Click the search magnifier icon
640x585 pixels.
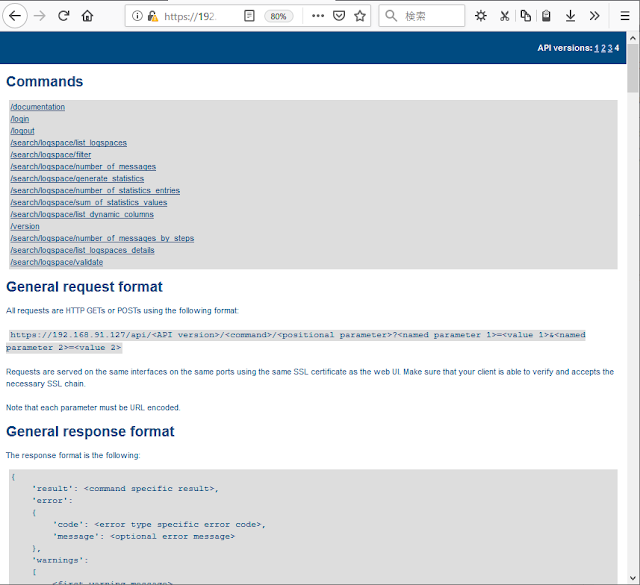tap(391, 16)
